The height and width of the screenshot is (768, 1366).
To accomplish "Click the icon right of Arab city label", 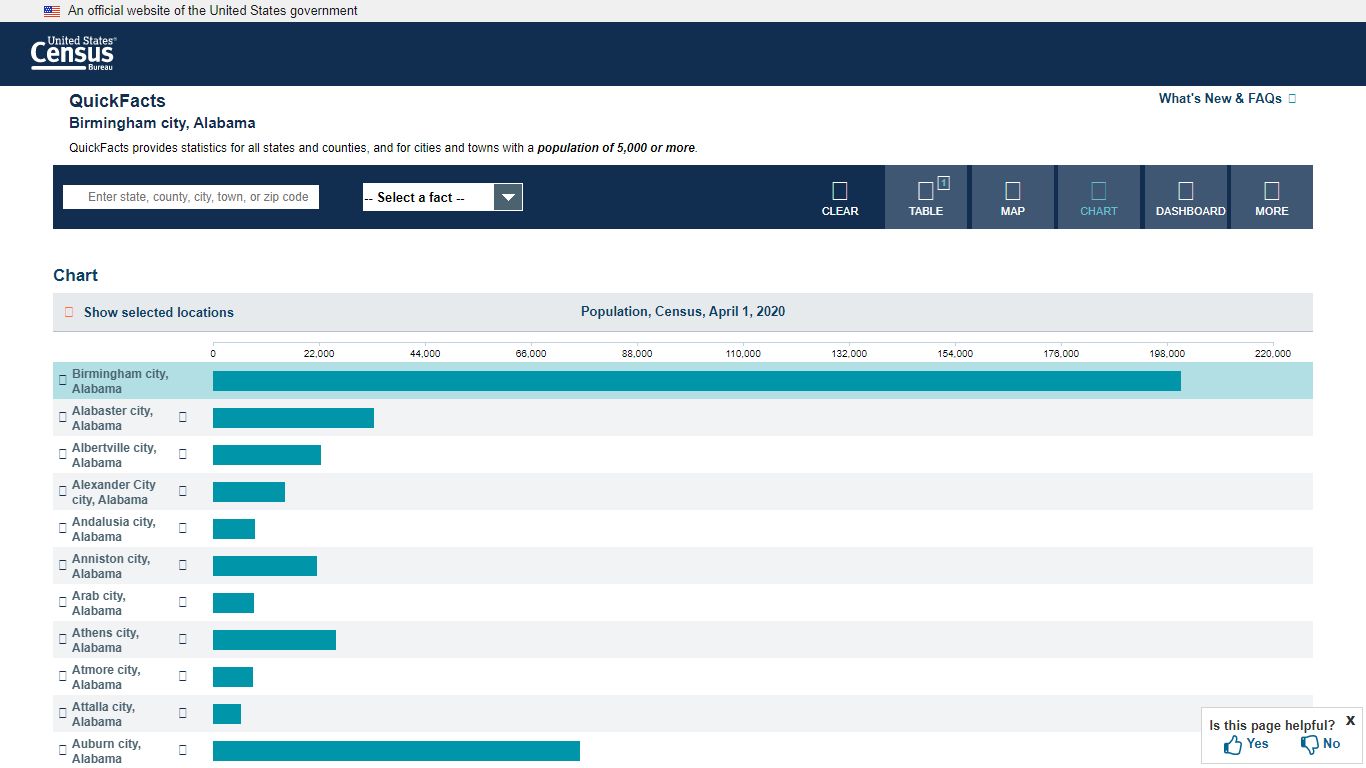I will (x=183, y=602).
